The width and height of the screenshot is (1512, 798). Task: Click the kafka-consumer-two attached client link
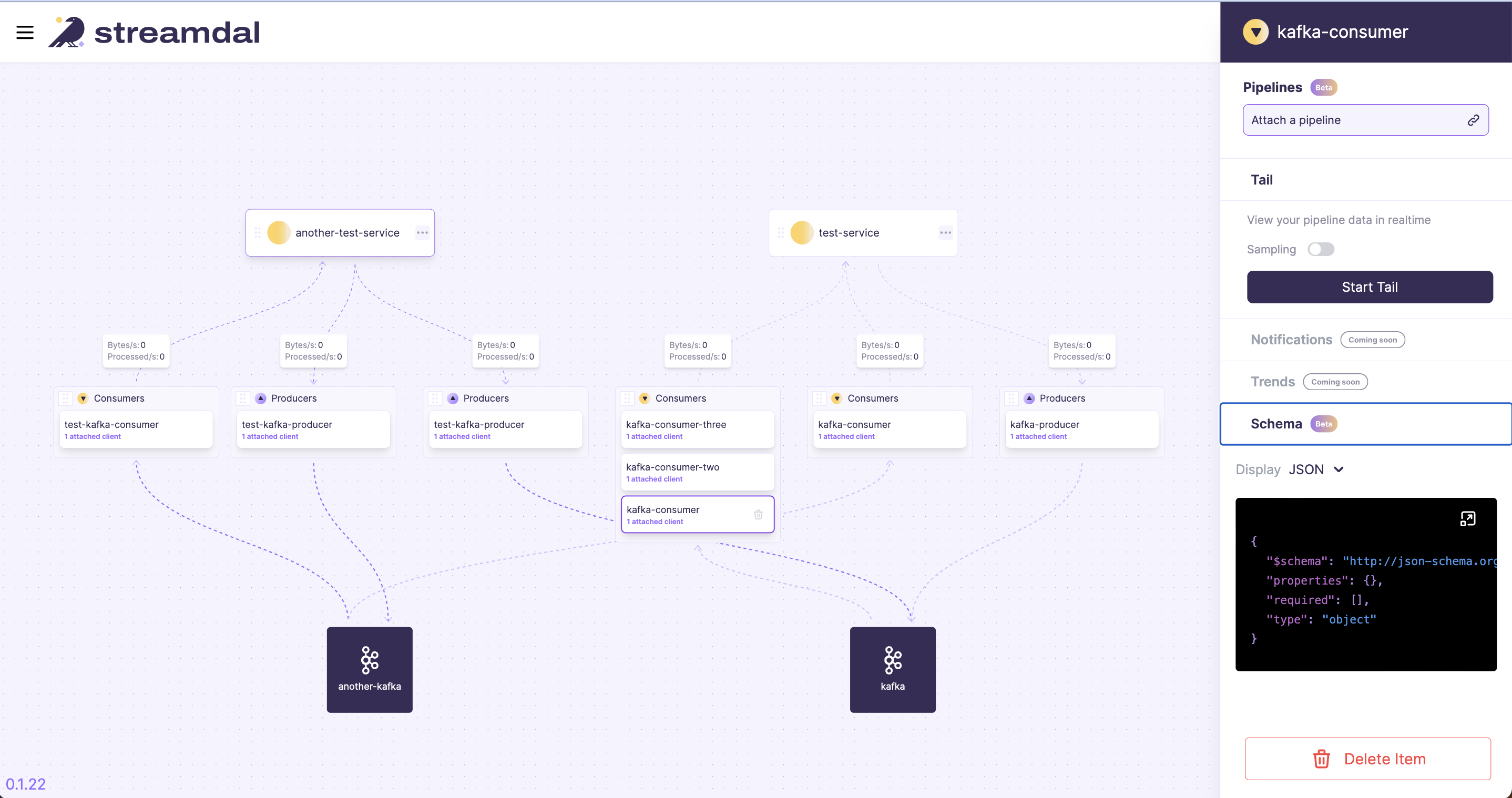(654, 478)
